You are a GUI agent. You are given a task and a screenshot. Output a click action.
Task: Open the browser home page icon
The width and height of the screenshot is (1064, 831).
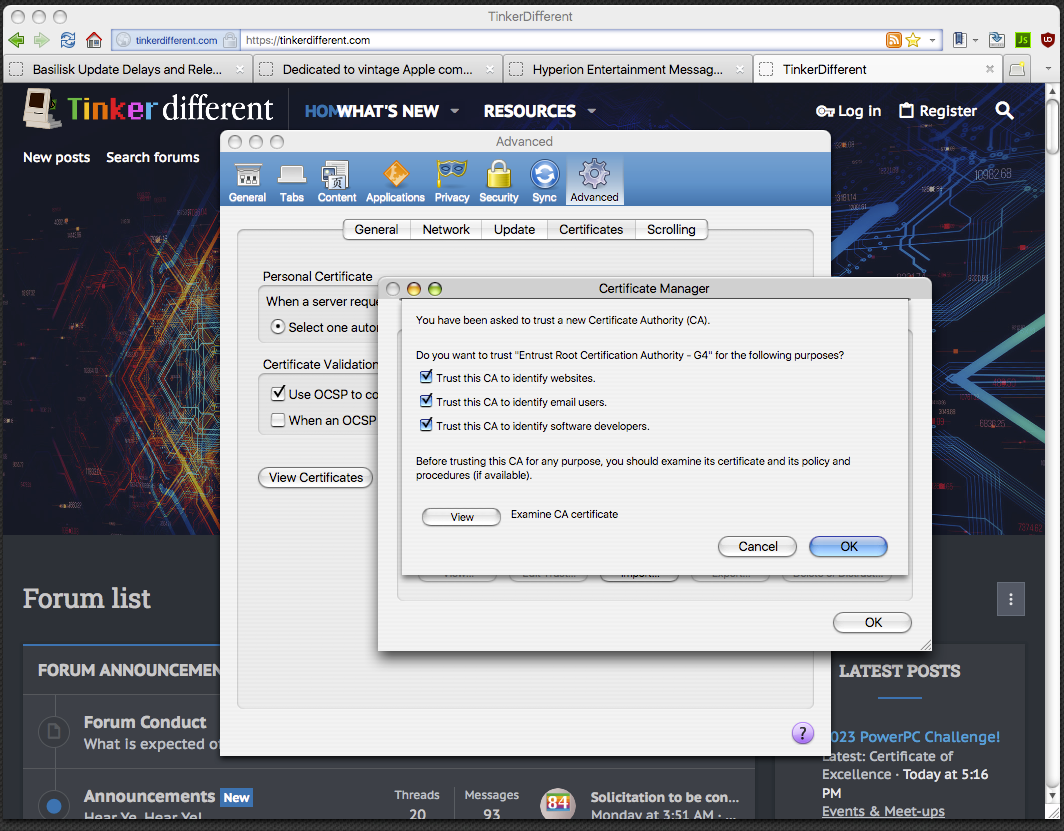point(94,40)
